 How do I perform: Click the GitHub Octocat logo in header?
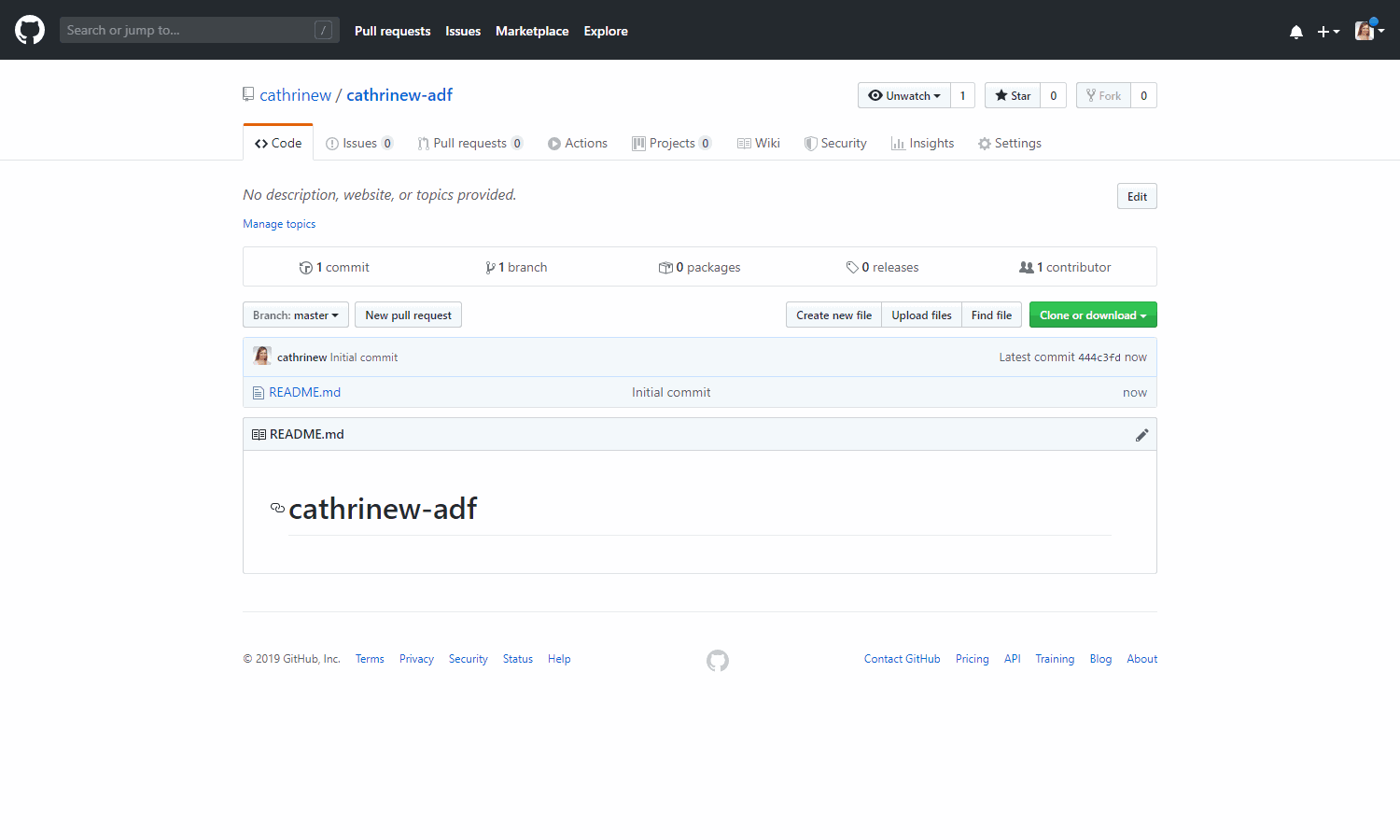[x=30, y=30]
